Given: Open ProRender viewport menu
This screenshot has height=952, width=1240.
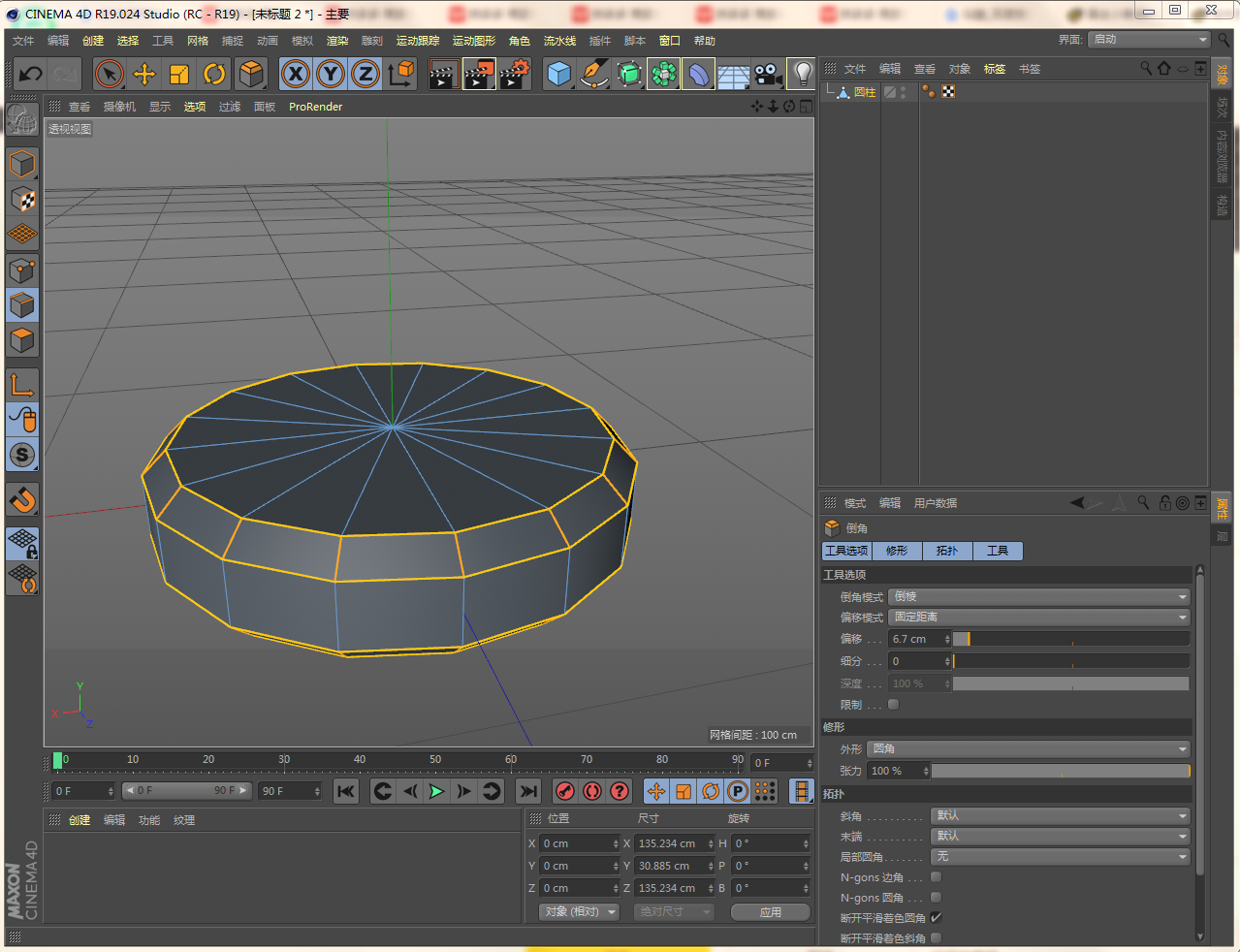Looking at the screenshot, I should [x=315, y=107].
